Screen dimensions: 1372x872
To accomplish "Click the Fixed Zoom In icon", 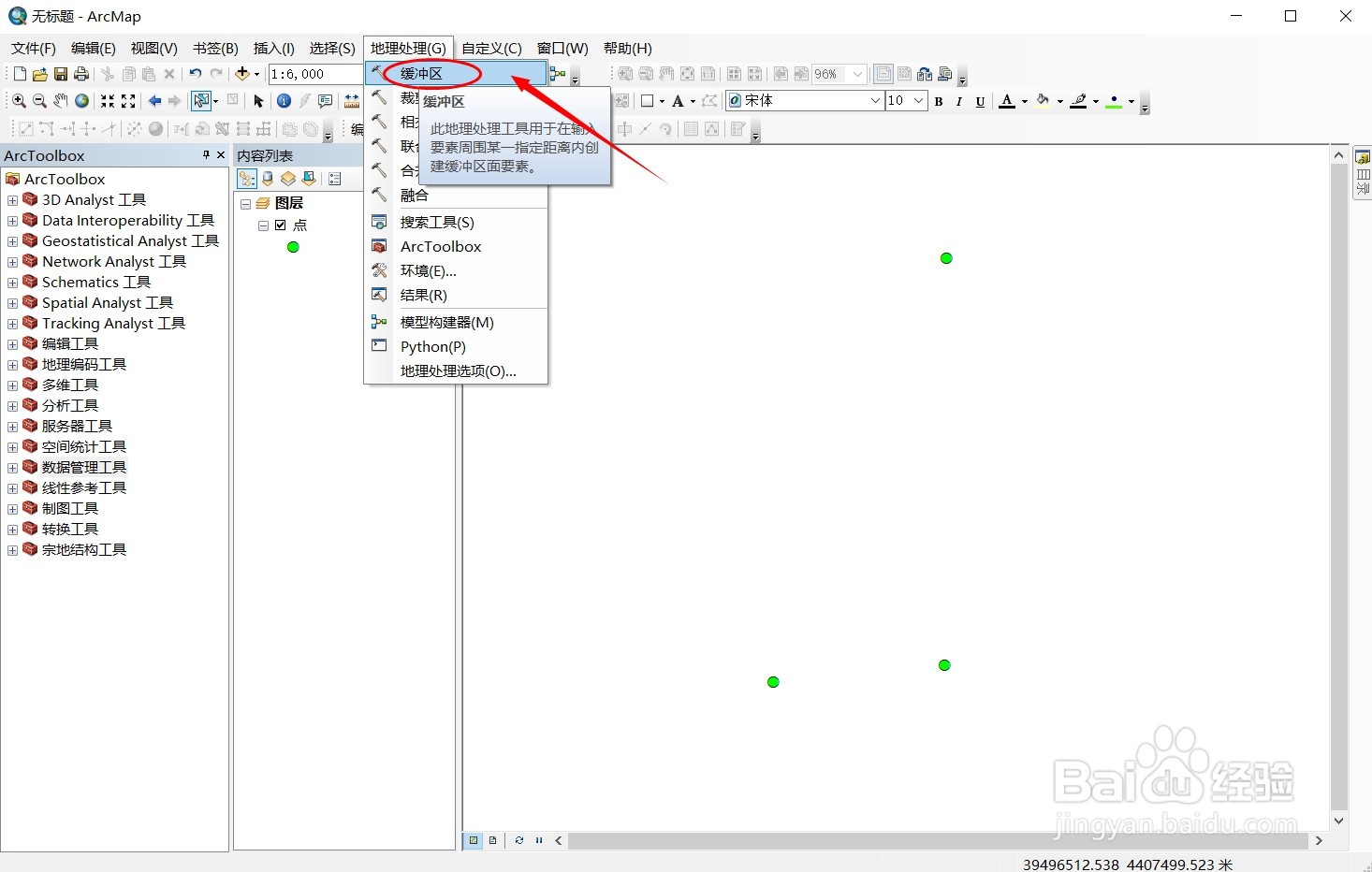I will click(x=108, y=101).
